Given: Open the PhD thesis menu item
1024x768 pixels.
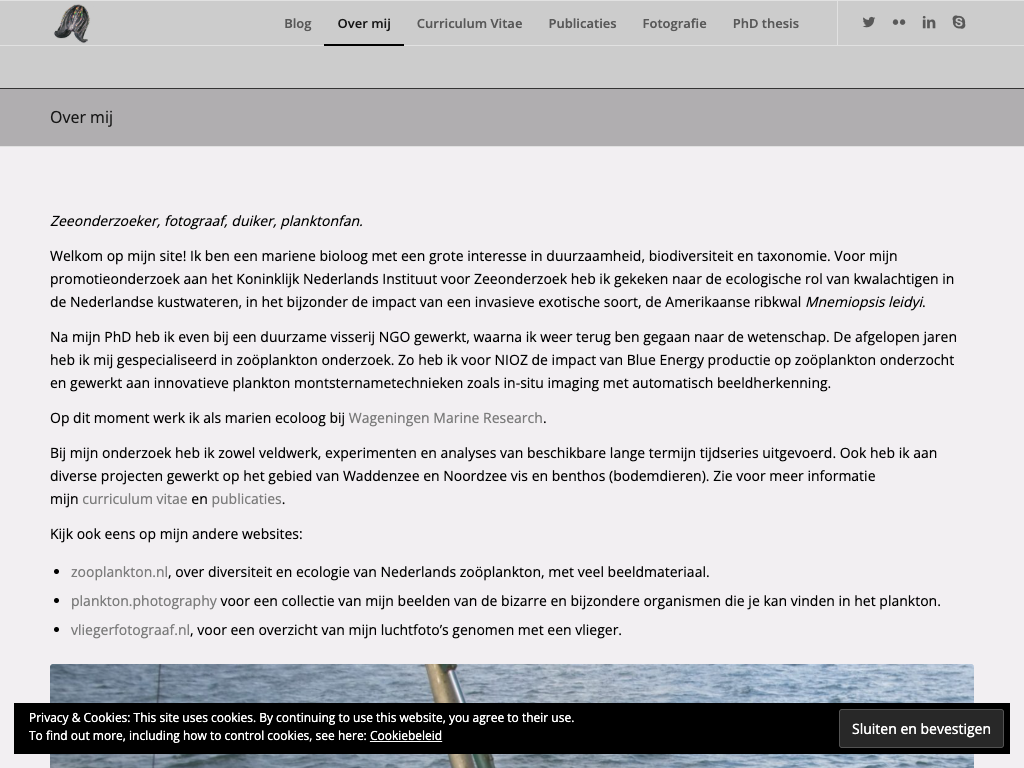Looking at the screenshot, I should 765,23.
